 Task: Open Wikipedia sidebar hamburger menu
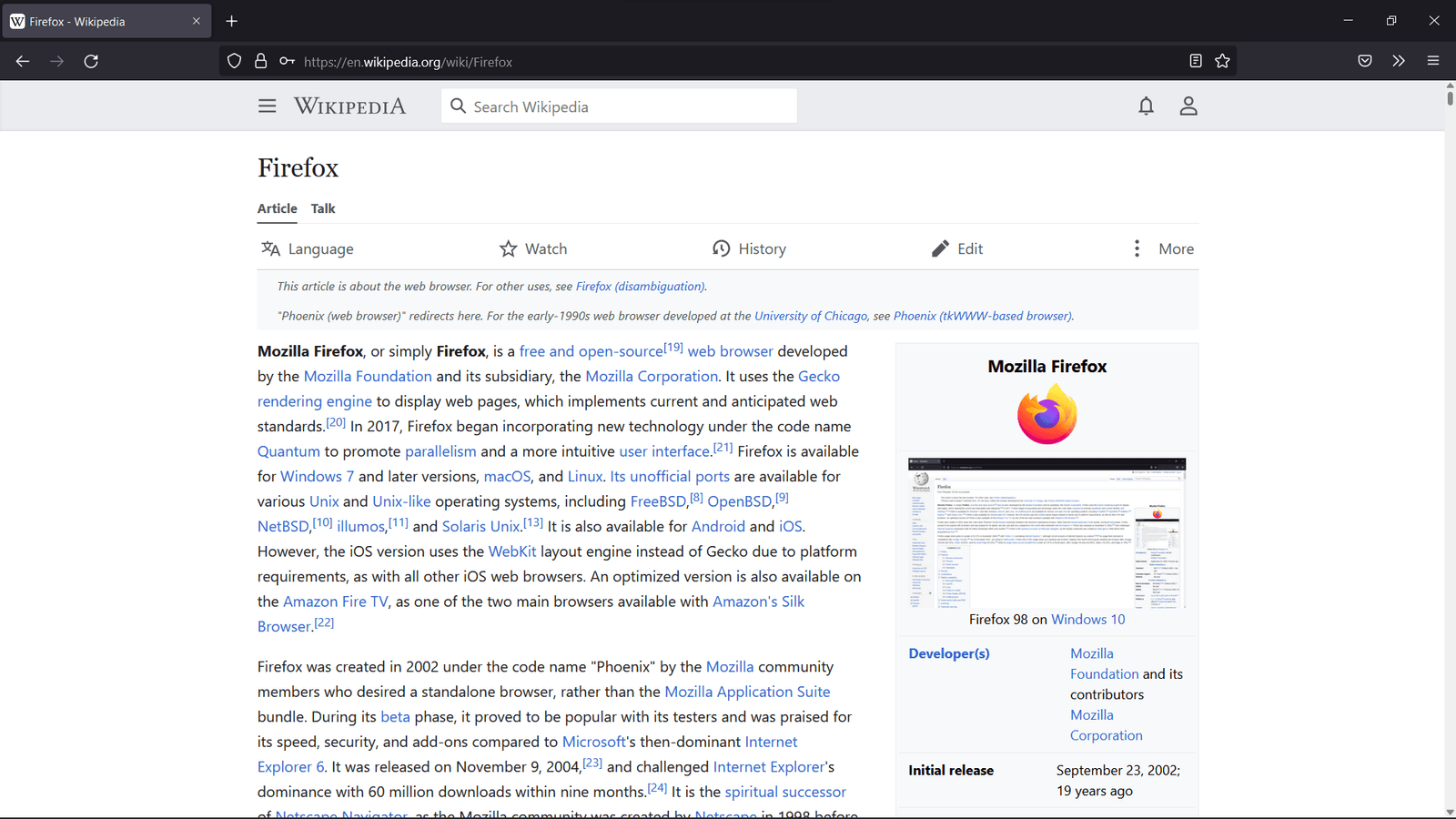coord(267,106)
